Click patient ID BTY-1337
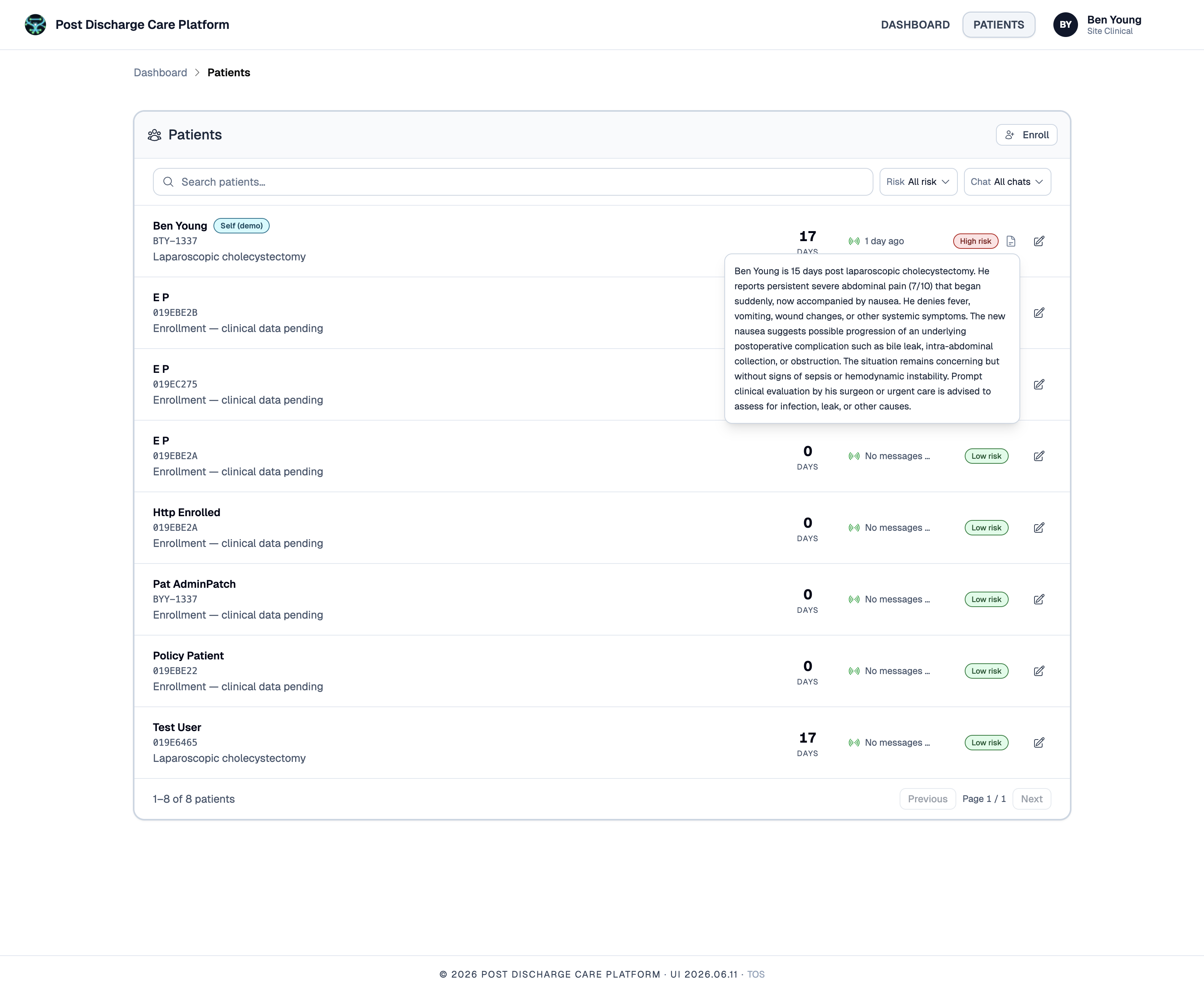The width and height of the screenshot is (1204, 993). point(175,242)
